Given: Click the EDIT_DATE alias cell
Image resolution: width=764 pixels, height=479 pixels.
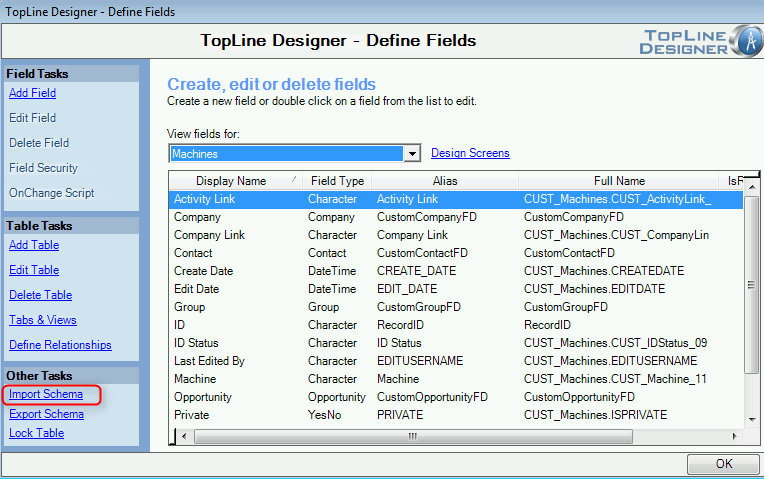Looking at the screenshot, I should 406,289.
